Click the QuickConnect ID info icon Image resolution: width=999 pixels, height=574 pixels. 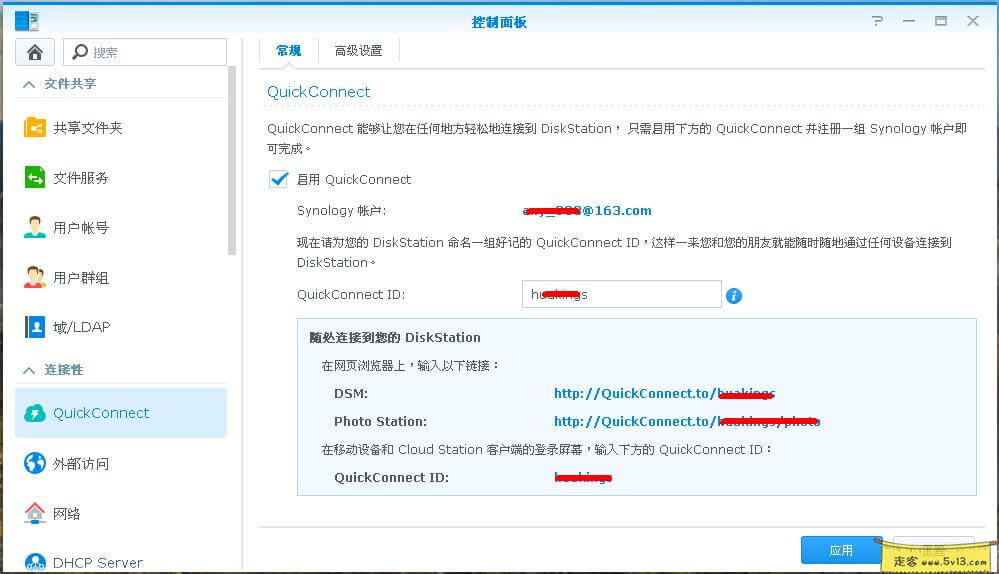point(734,296)
